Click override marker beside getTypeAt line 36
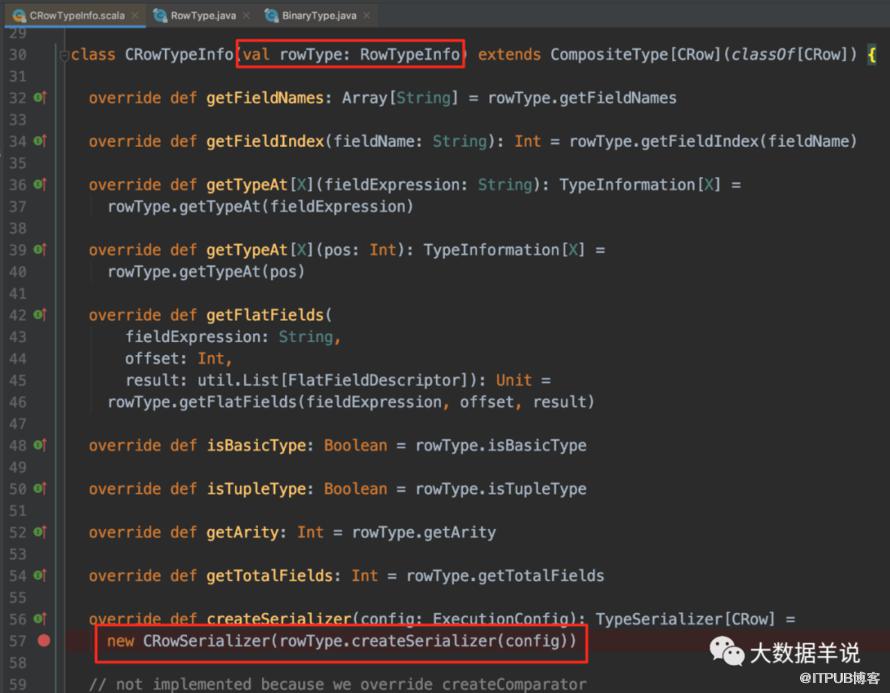890x693 pixels. pos(40,184)
